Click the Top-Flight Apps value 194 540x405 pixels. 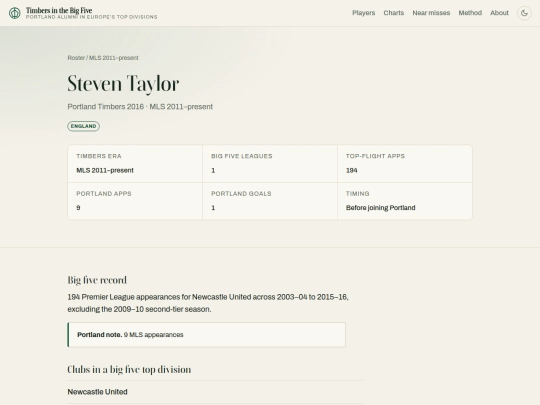point(352,170)
